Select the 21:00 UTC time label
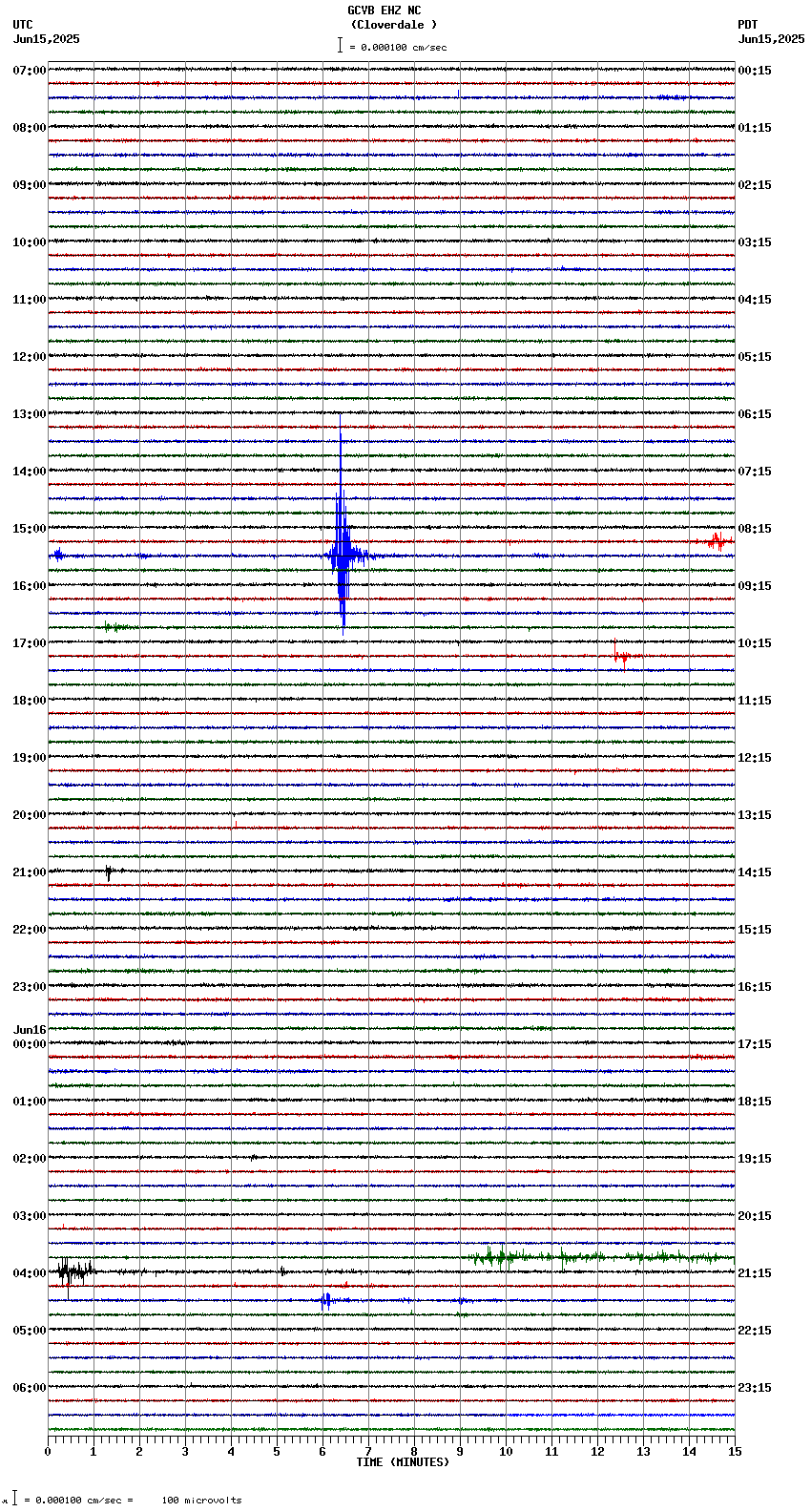The height and width of the screenshot is (1512, 811). 30,872
